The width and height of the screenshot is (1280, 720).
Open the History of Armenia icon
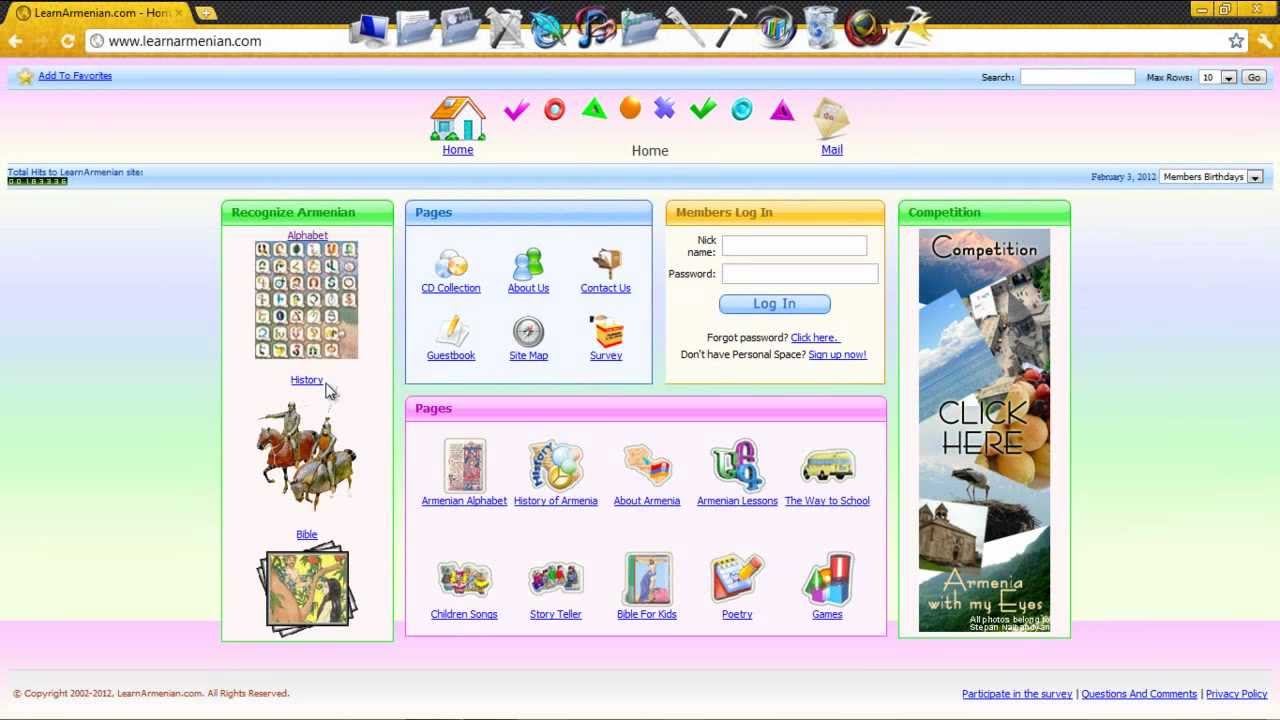click(555, 466)
